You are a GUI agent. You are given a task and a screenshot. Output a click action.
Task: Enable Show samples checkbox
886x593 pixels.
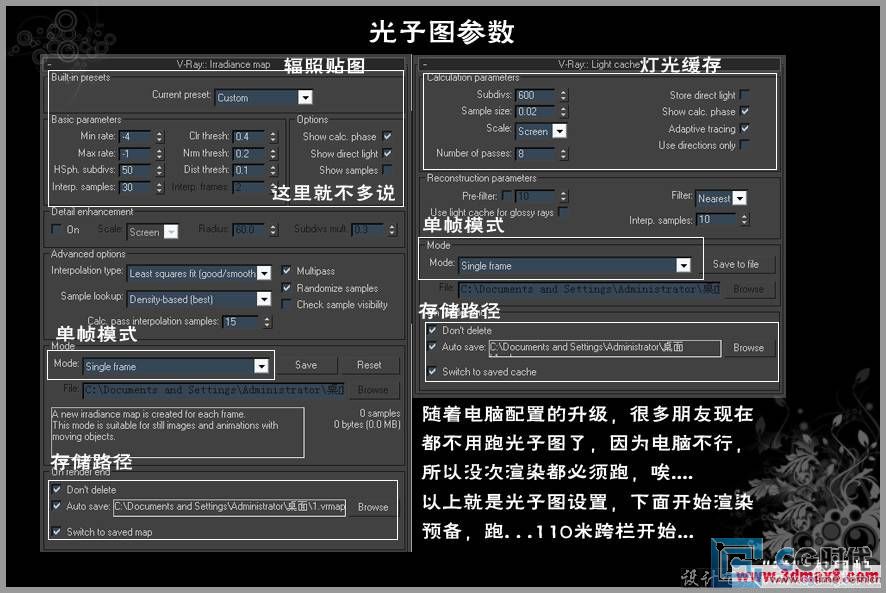(x=387, y=170)
